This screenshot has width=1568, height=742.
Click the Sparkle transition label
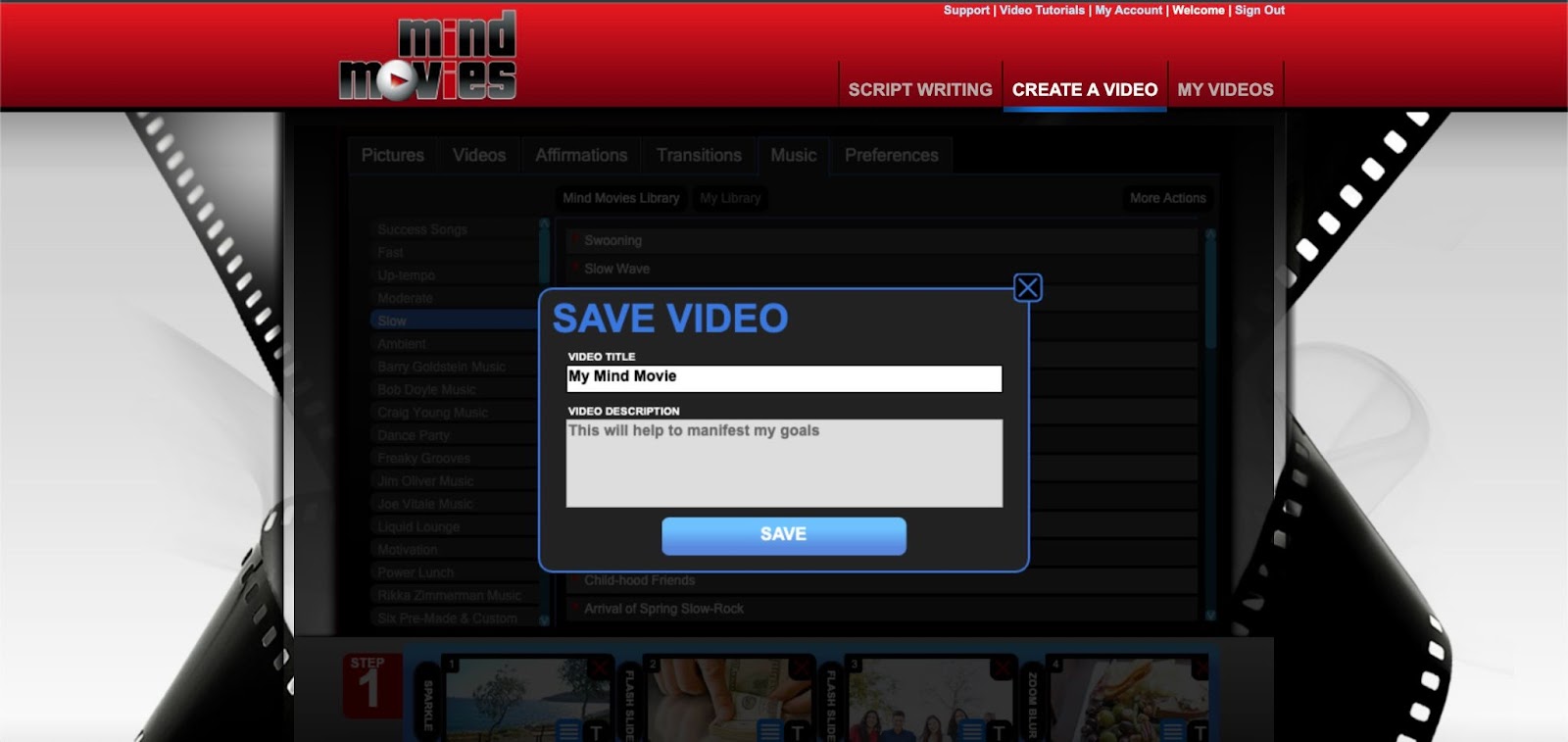tap(428, 704)
